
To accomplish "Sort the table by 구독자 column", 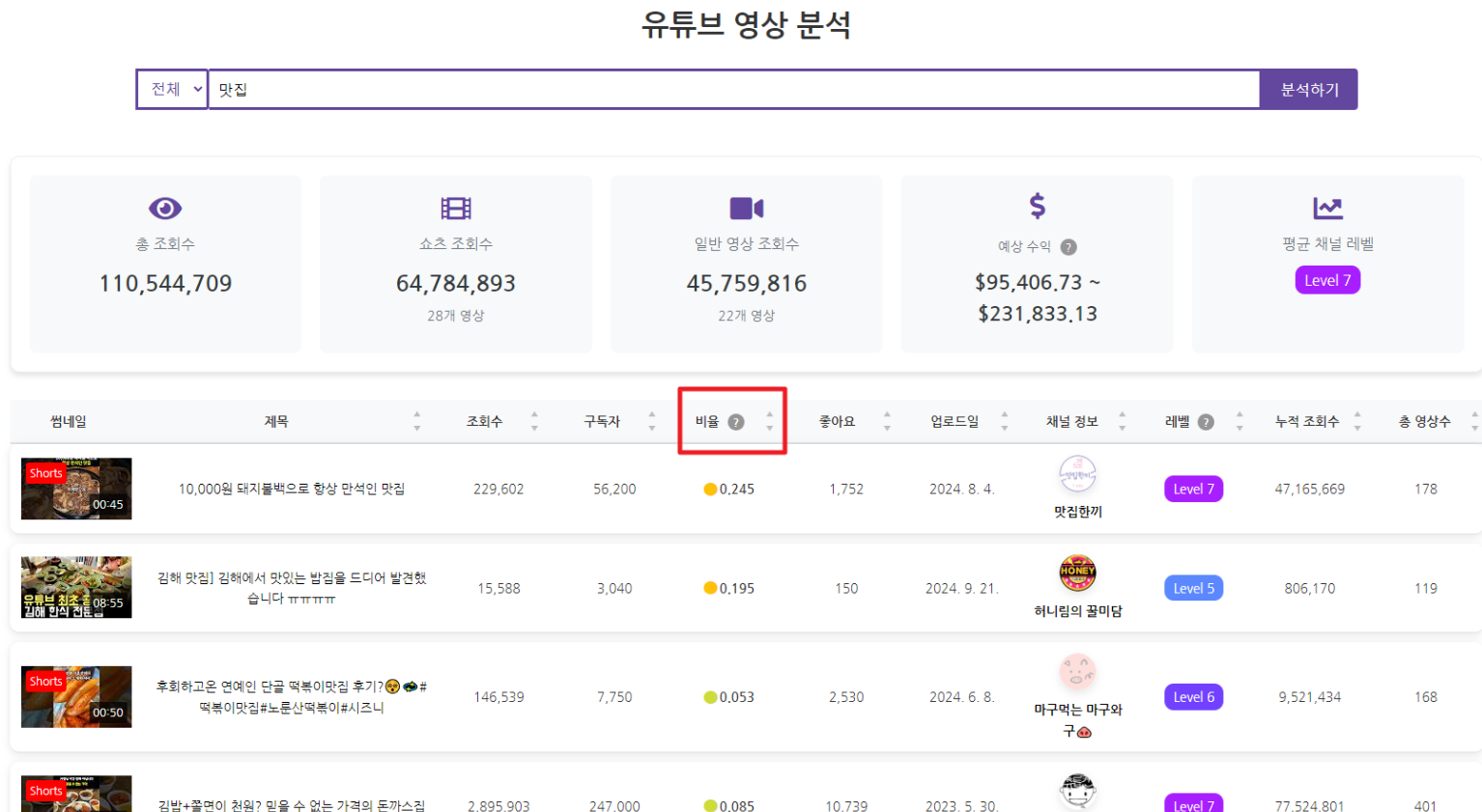I will click(x=602, y=422).
